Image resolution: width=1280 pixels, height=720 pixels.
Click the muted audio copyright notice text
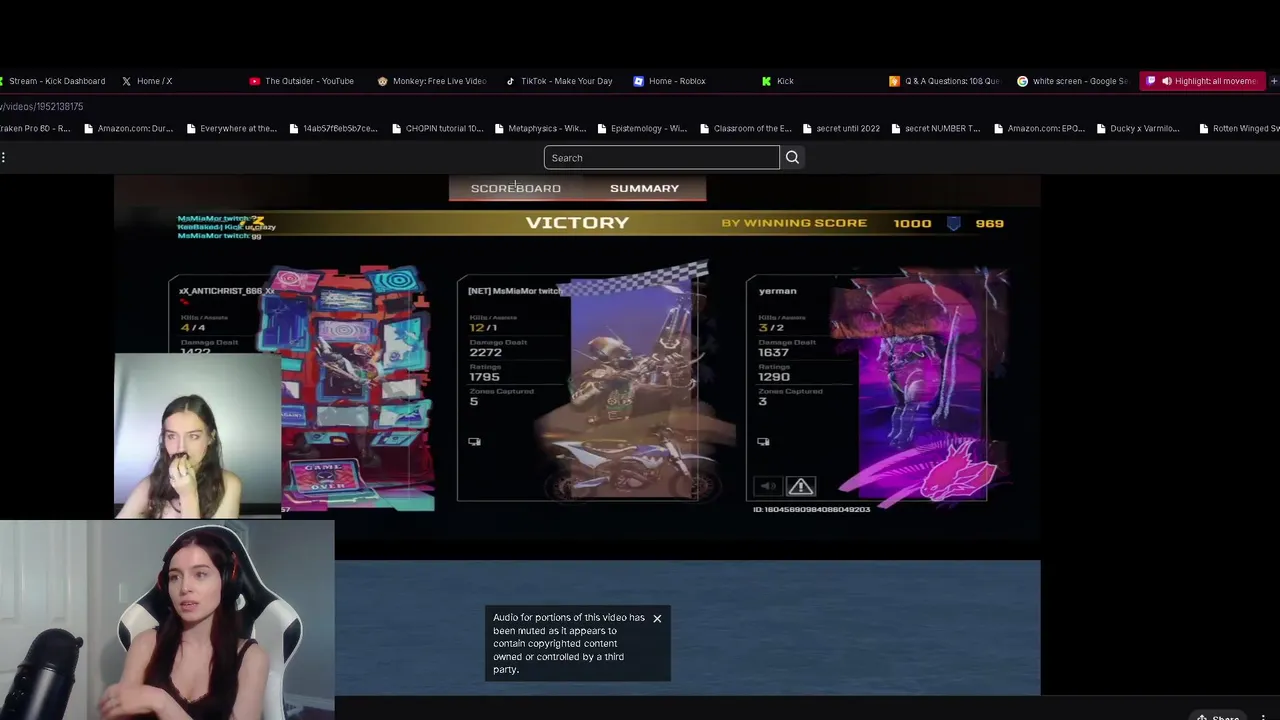click(x=568, y=643)
